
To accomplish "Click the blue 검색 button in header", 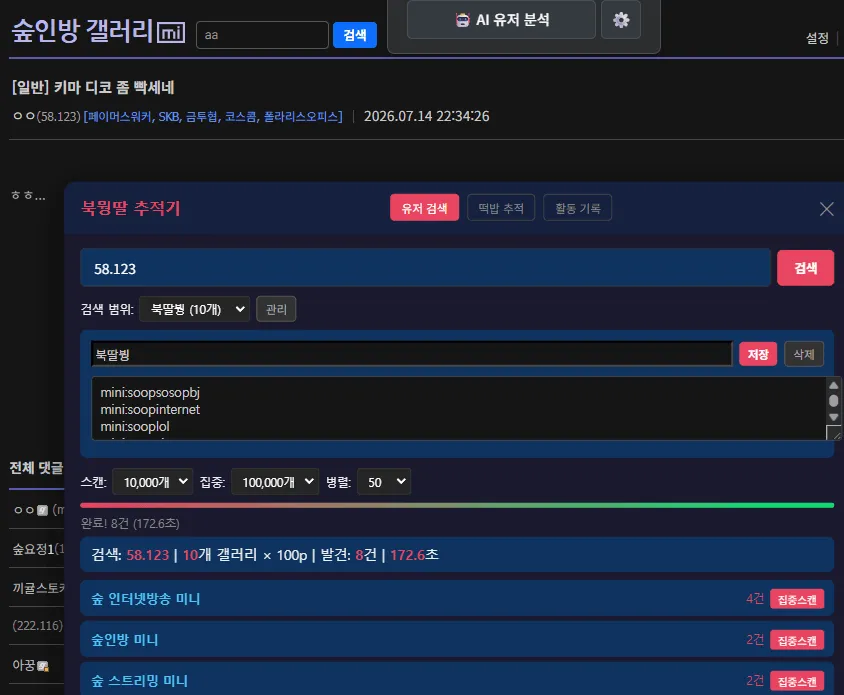I will click(x=355, y=35).
